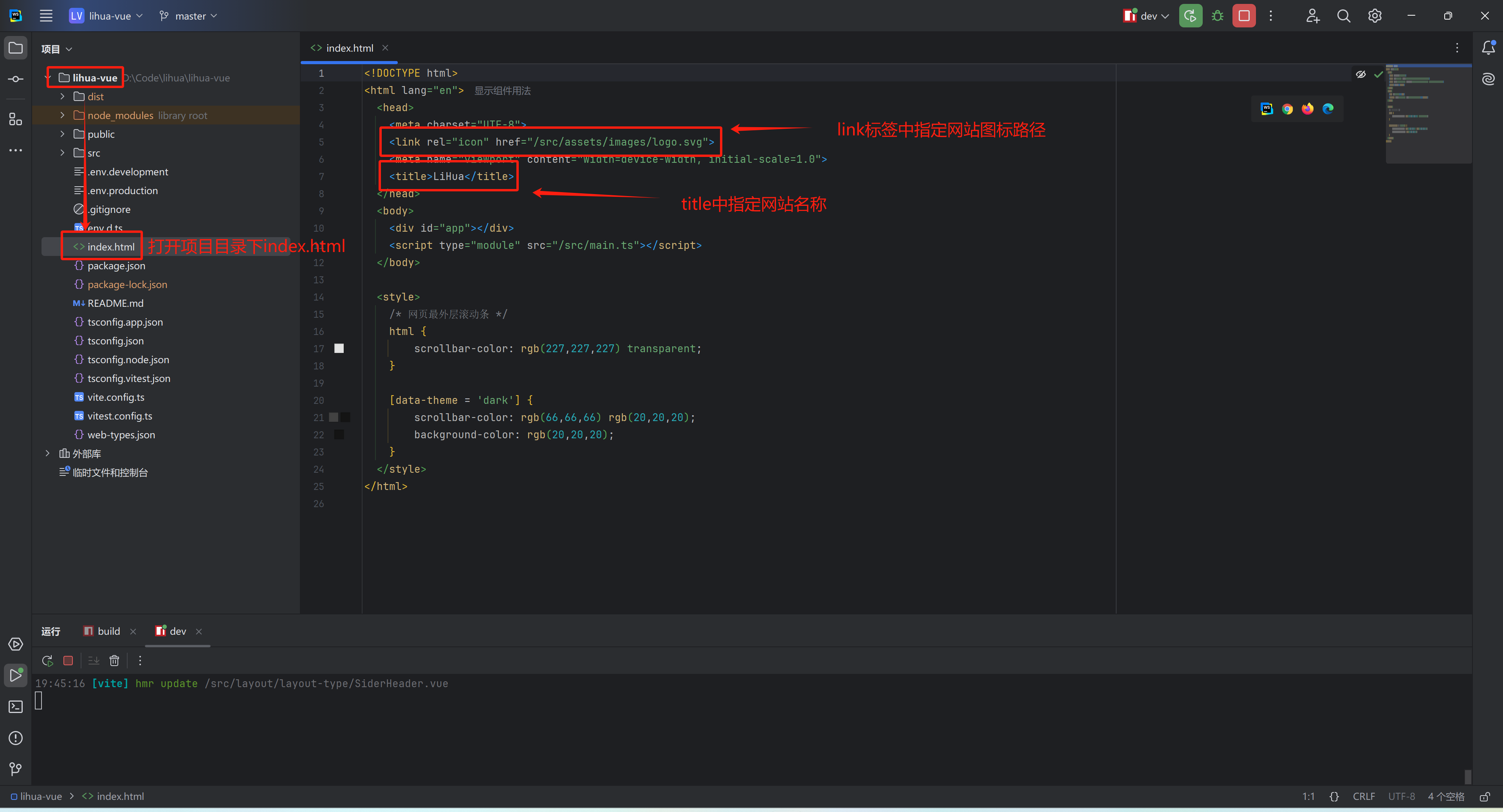The height and width of the screenshot is (812, 1503).
Task: Open in Chrome browser icon
Action: [x=1287, y=108]
